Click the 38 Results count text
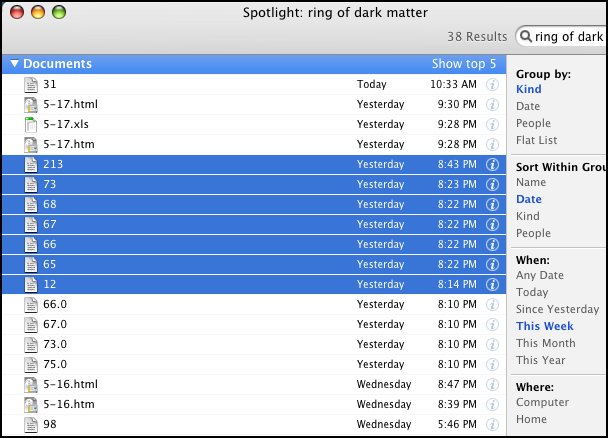Screen dimensions: 608x438 tap(477, 36)
